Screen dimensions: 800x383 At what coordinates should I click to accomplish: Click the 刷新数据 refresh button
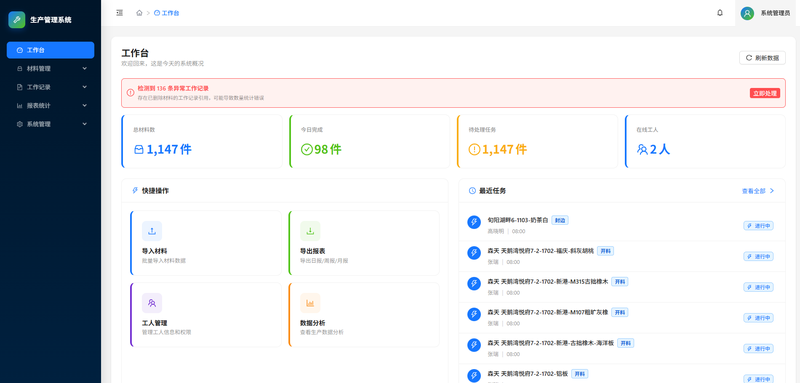coord(762,58)
